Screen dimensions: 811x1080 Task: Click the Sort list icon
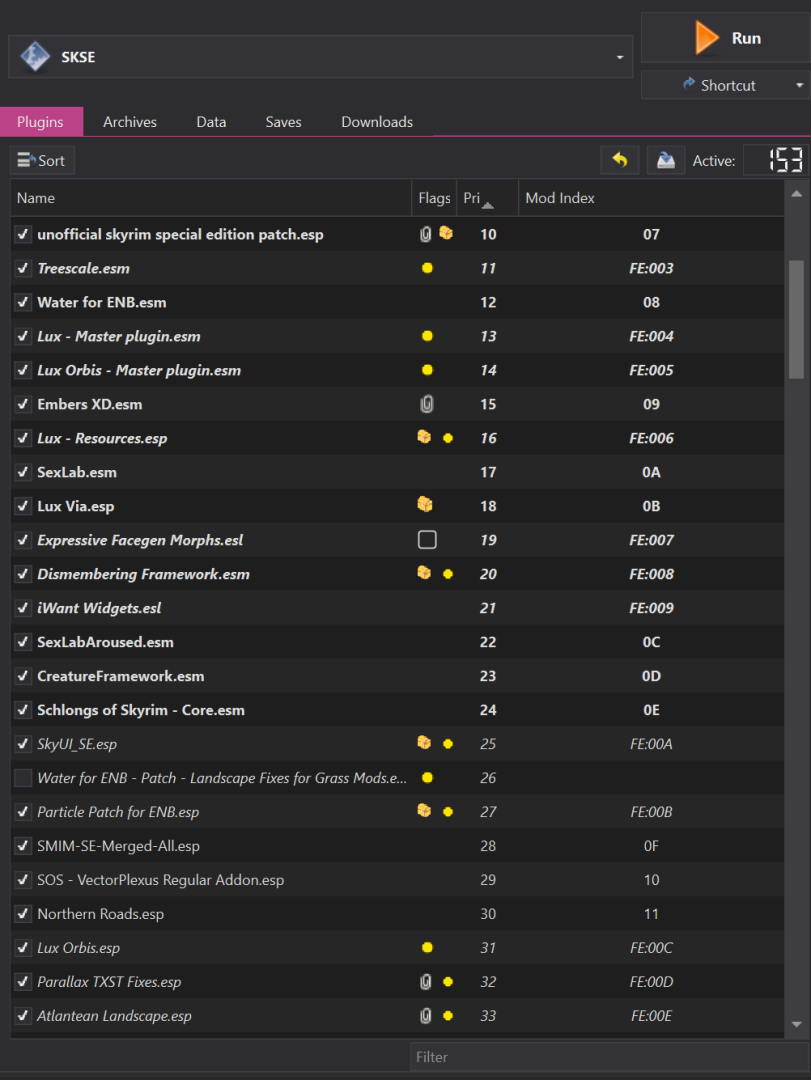click(26, 160)
